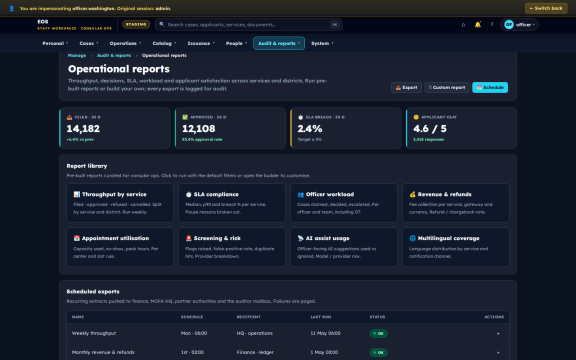Viewport: 576px width, 360px height.
Task: Click the Schedule button
Action: coord(490,87)
